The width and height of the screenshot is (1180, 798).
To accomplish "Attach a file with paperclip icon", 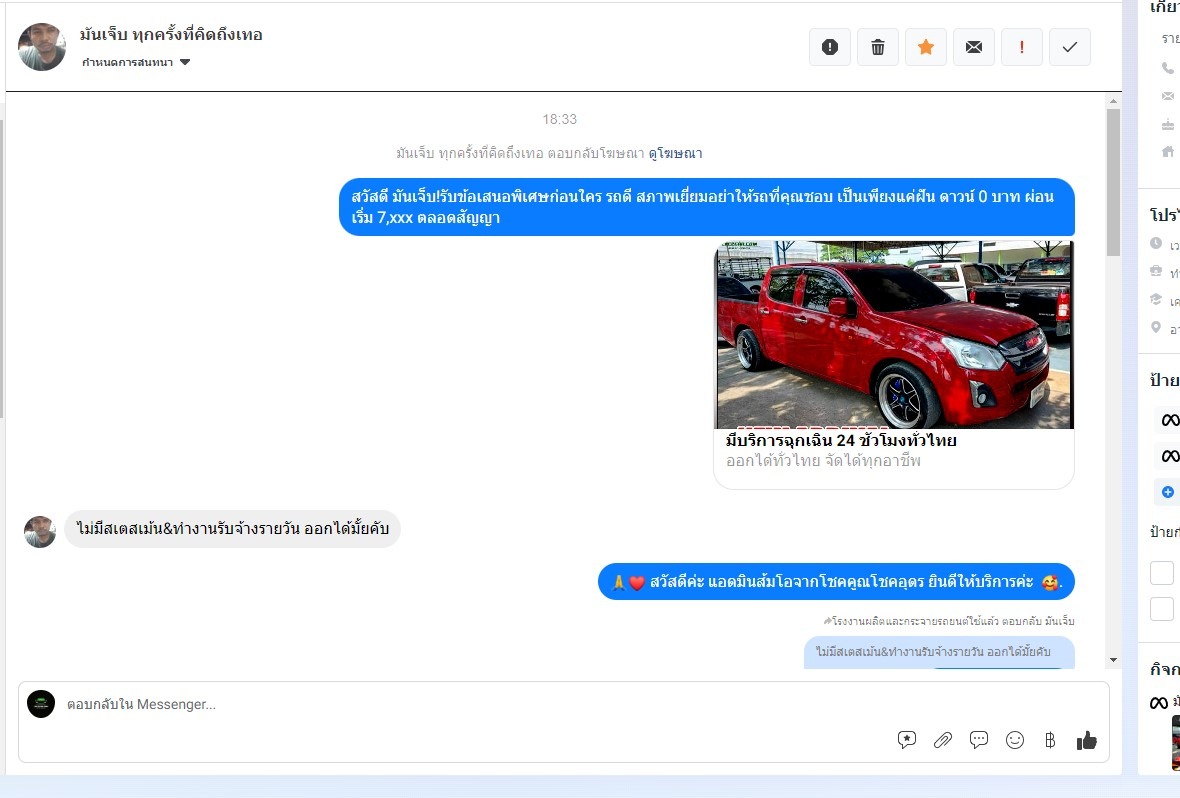I will (x=943, y=740).
